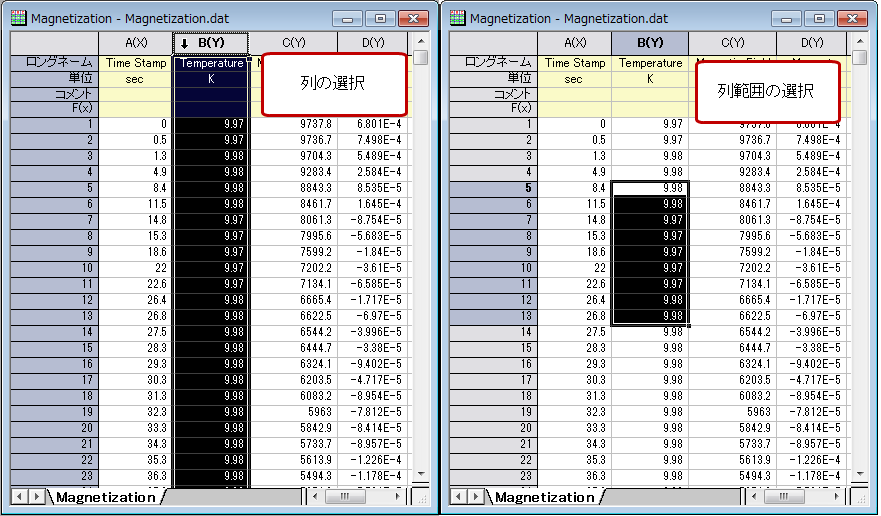Click sec unit cell in left window
The image size is (881, 516).
[x=135, y=79]
